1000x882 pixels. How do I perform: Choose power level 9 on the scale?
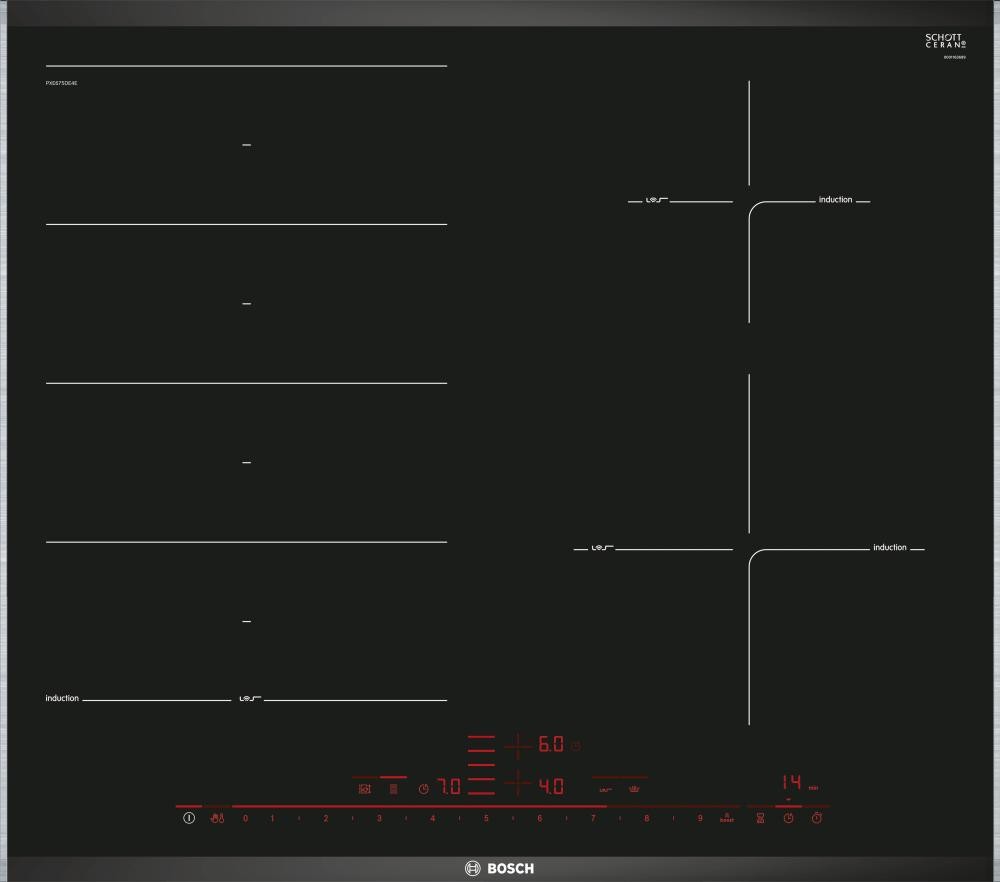pos(700,818)
